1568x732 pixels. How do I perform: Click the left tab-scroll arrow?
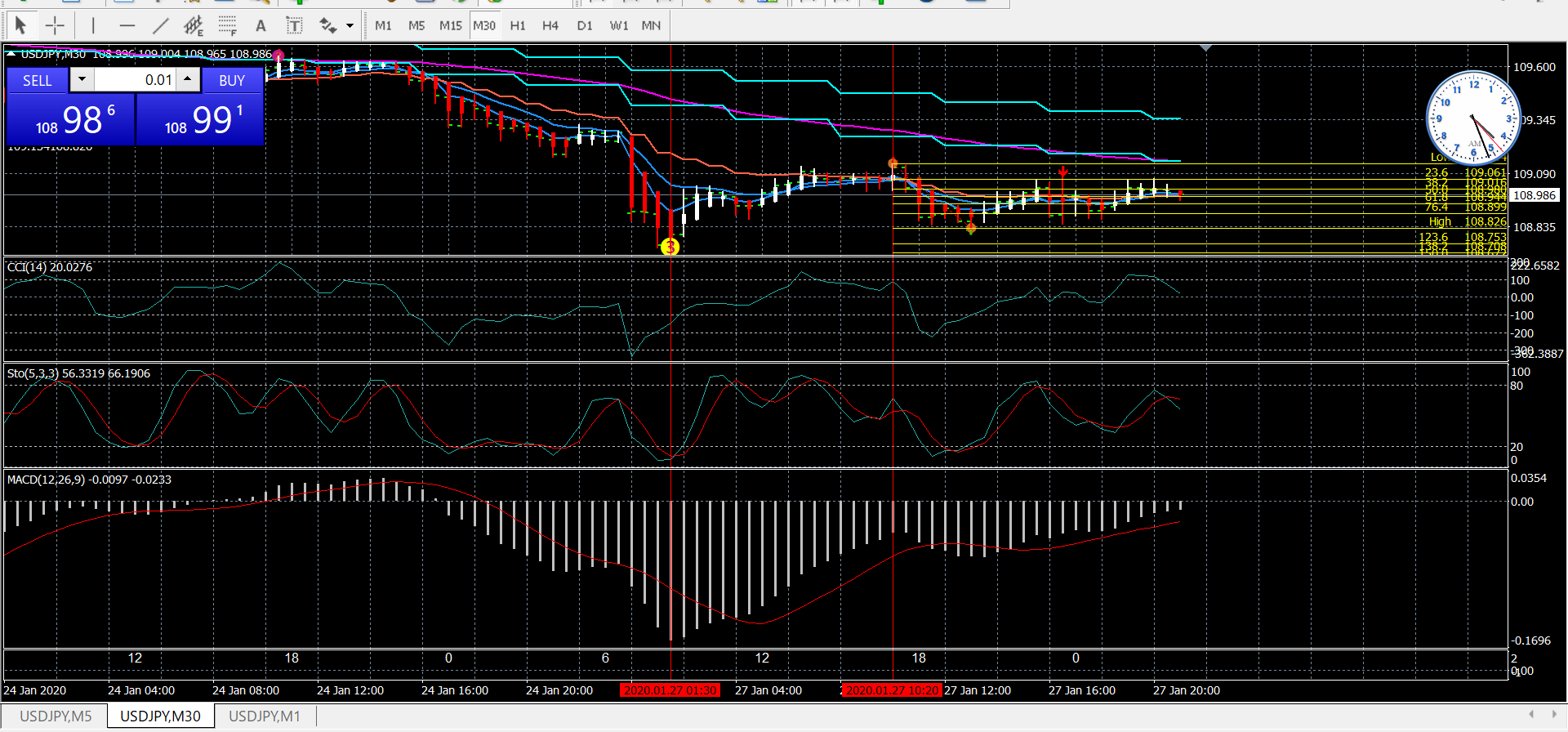click(x=1531, y=714)
